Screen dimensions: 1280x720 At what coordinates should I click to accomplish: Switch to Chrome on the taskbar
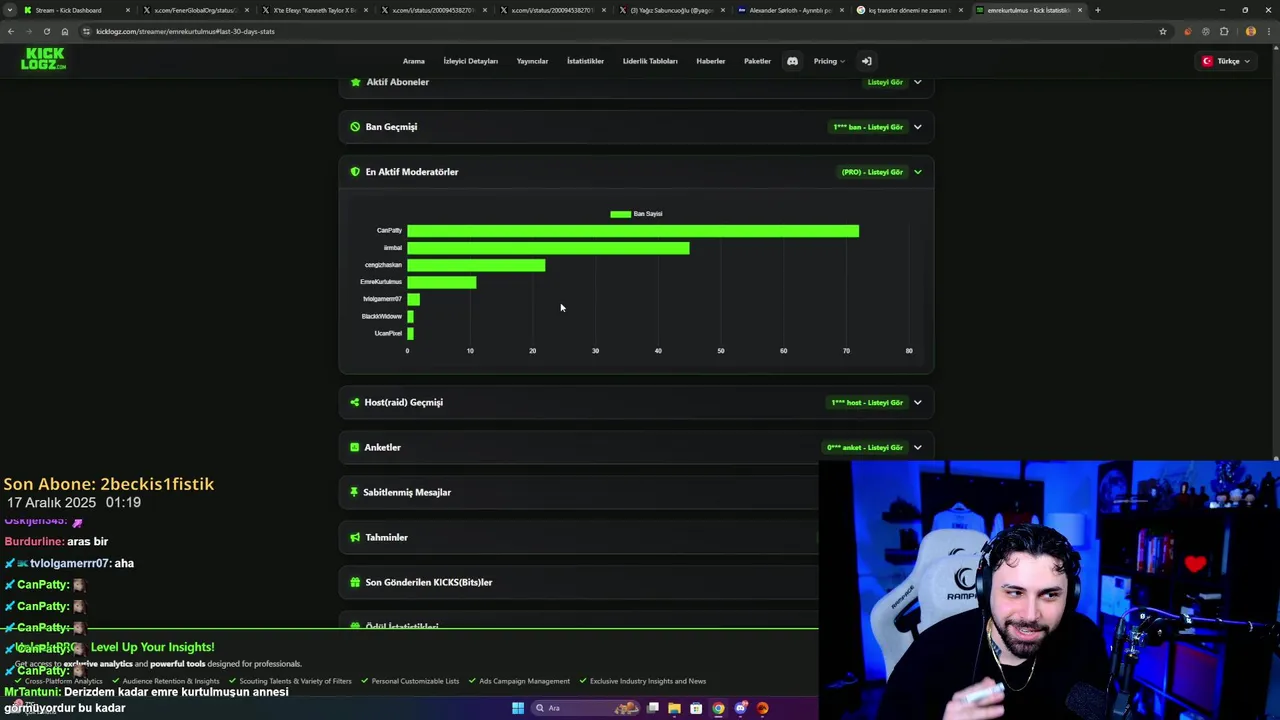tap(718, 708)
